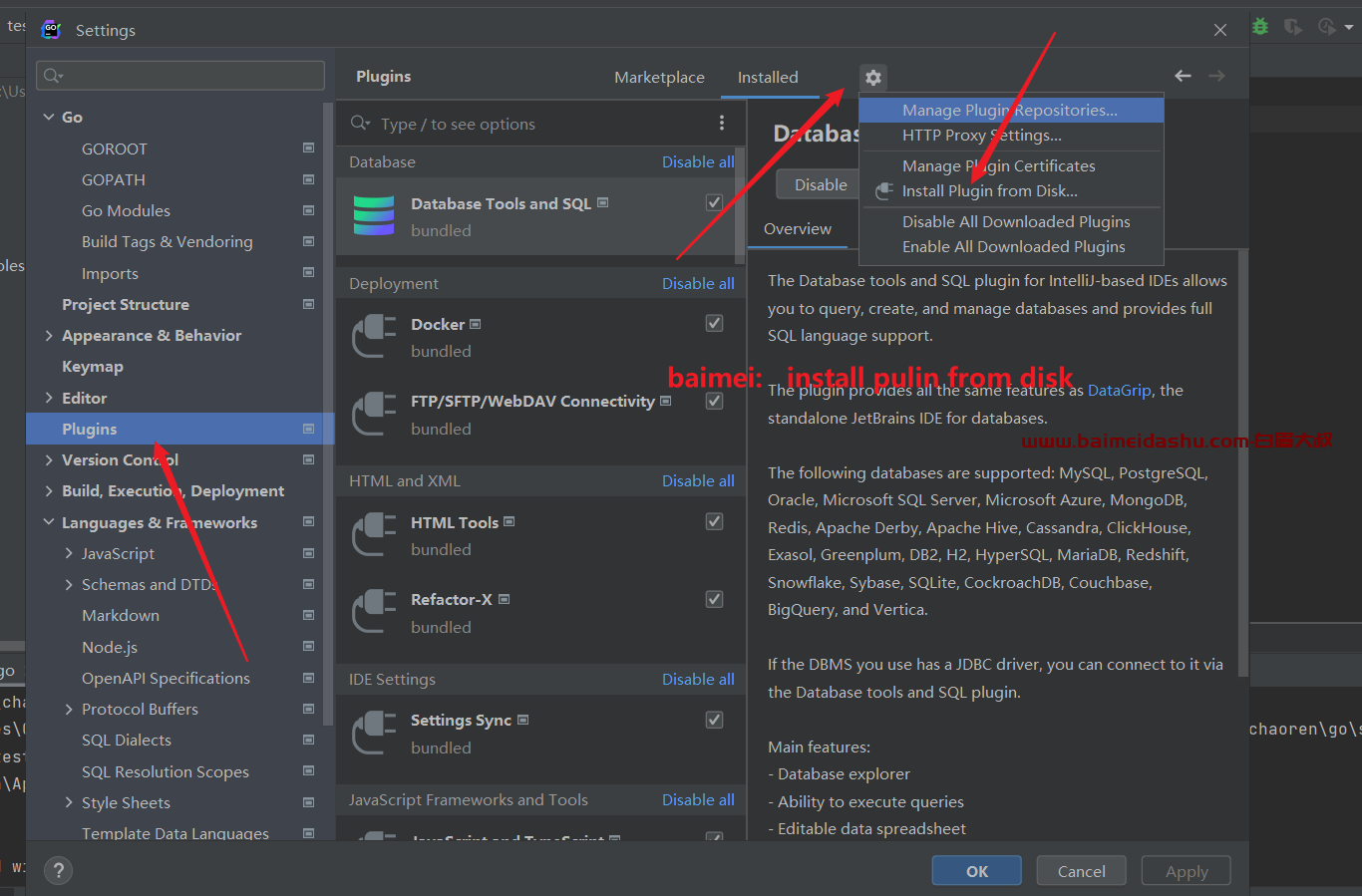Expand the JavaScript settings node
This screenshot has width=1362, height=896.
click(x=69, y=553)
